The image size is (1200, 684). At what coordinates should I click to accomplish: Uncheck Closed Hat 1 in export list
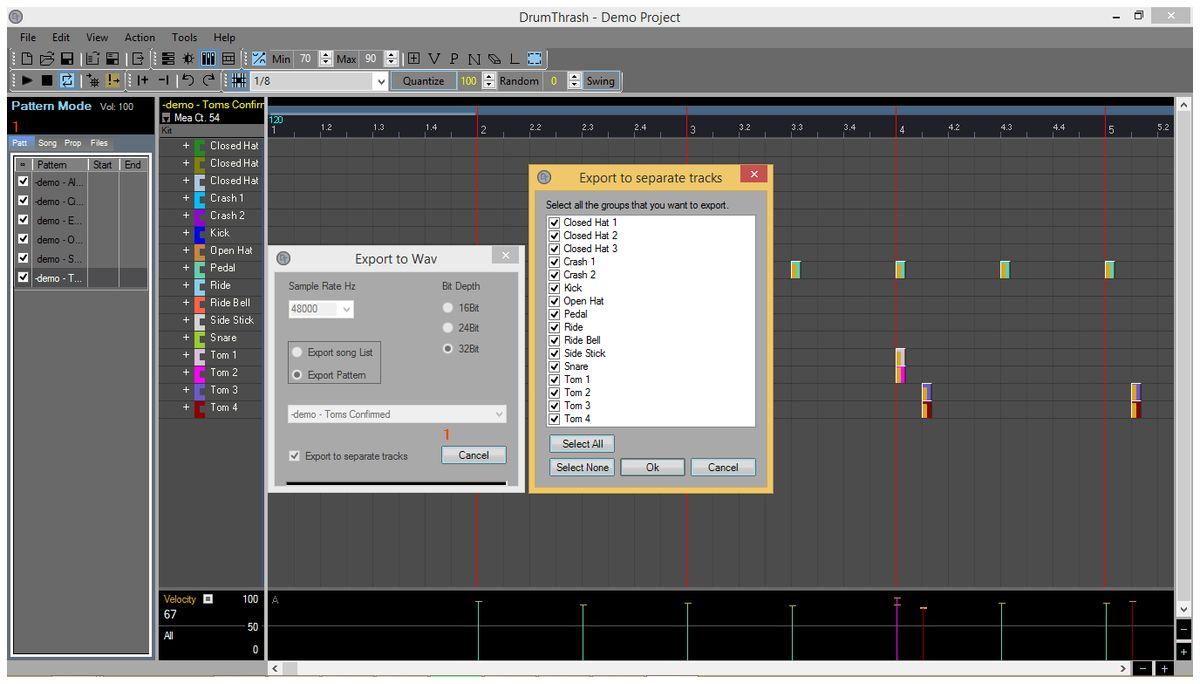coord(554,222)
